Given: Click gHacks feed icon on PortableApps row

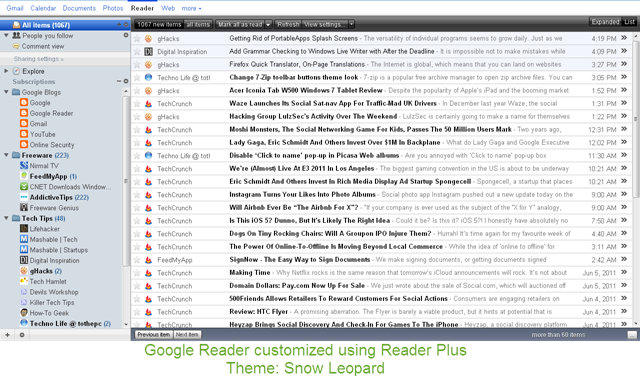Looking at the screenshot, I should tap(149, 39).
